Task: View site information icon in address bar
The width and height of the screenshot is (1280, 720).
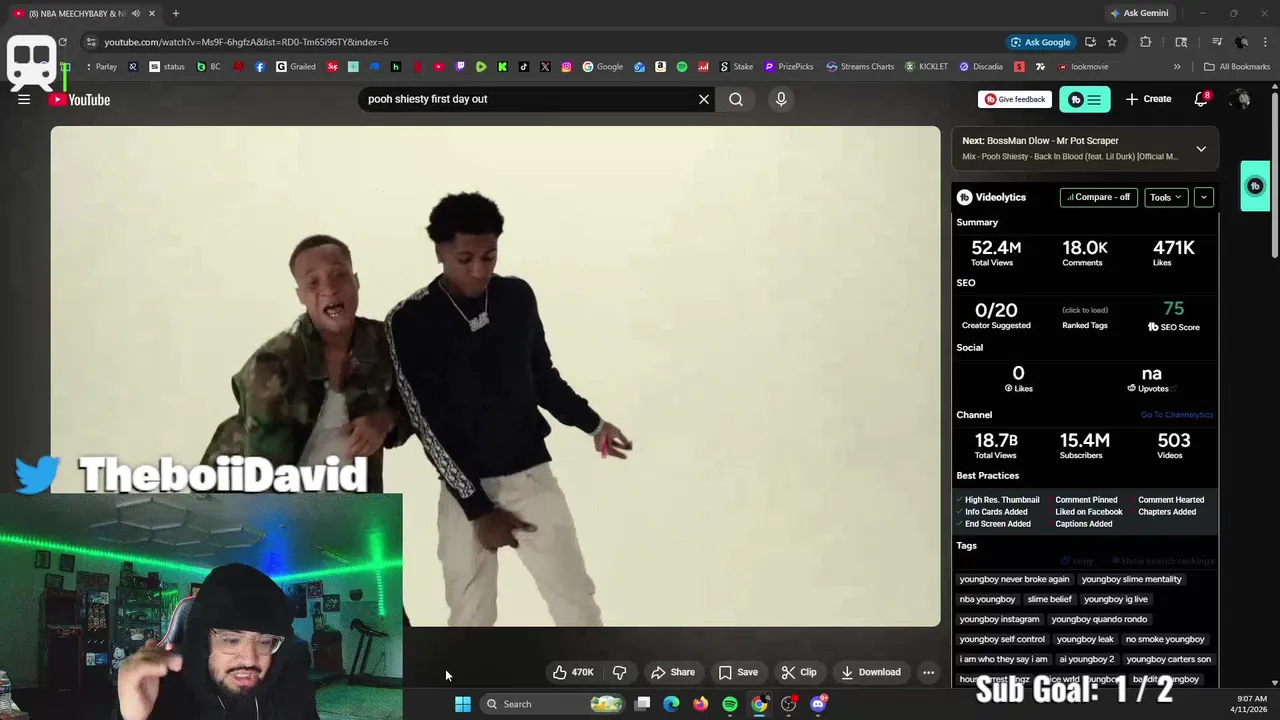Action: pyautogui.click(x=91, y=42)
